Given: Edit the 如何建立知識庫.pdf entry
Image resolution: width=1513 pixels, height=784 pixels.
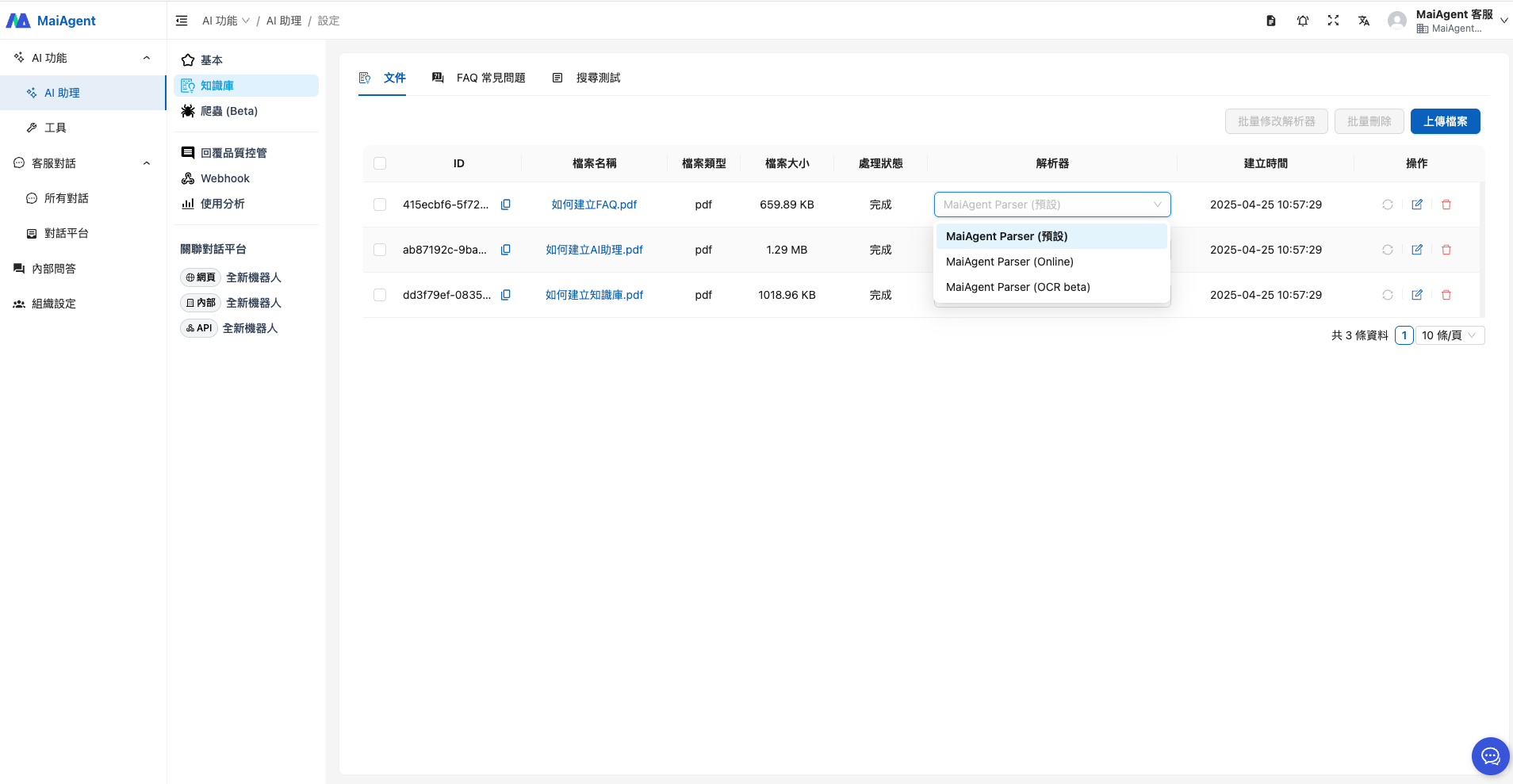Looking at the screenshot, I should pos(1417,295).
